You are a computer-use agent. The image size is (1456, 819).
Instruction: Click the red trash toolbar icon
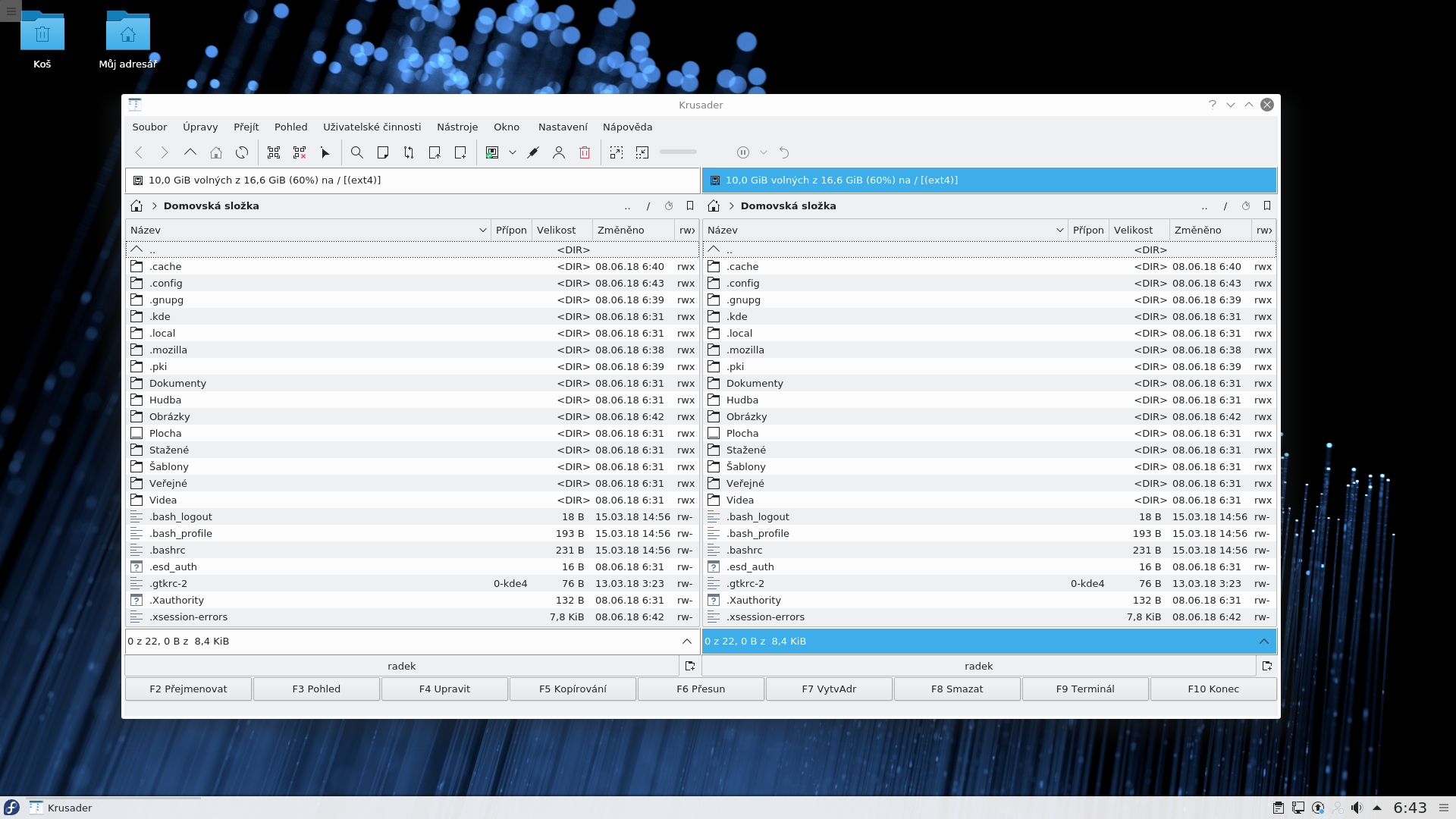pos(585,152)
